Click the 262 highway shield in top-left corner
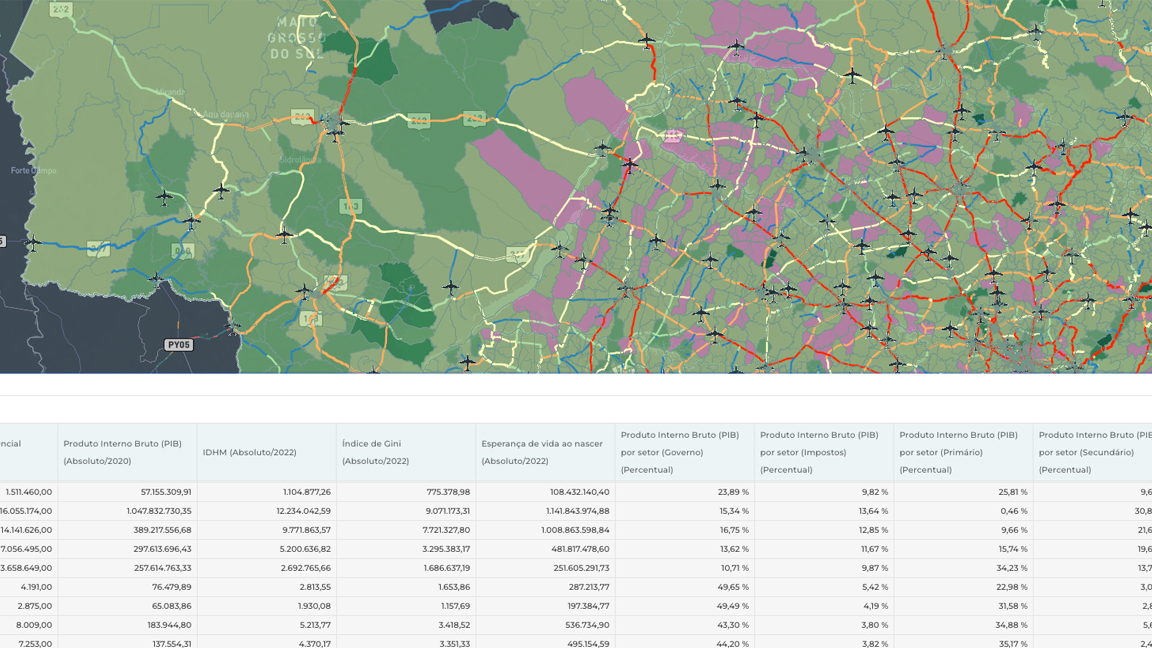 (61, 9)
